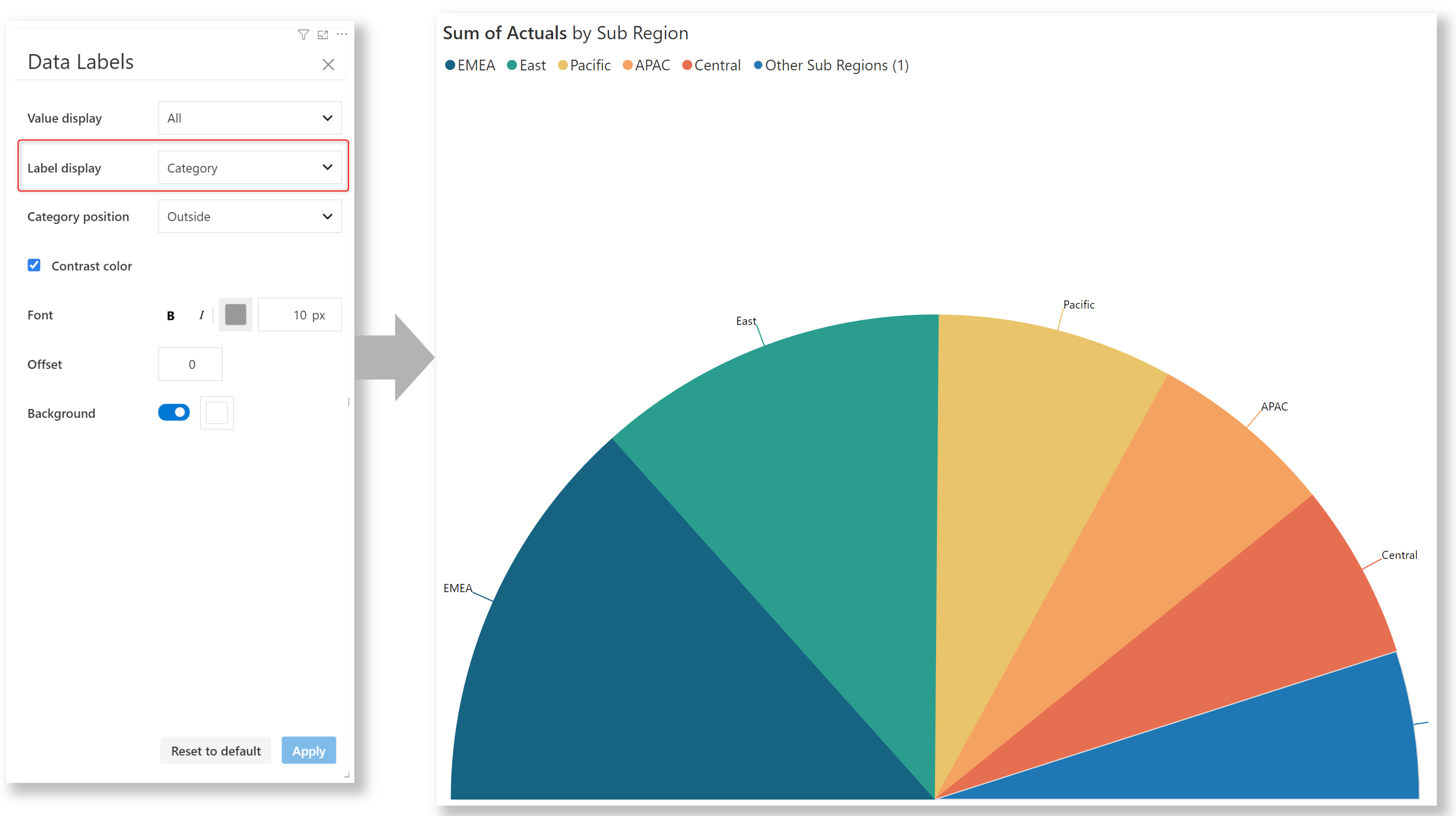
Task: Open the more options ellipsis menu
Action: pos(342,34)
